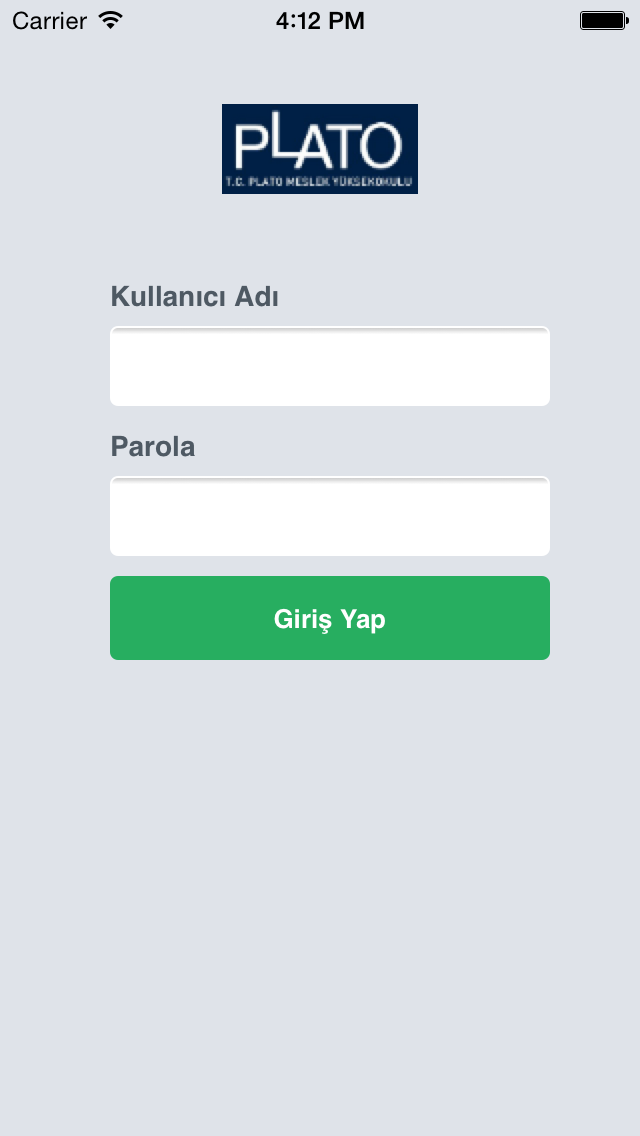This screenshot has height=1136, width=640.
Task: Click inside the first white text box
Action: coord(330,366)
